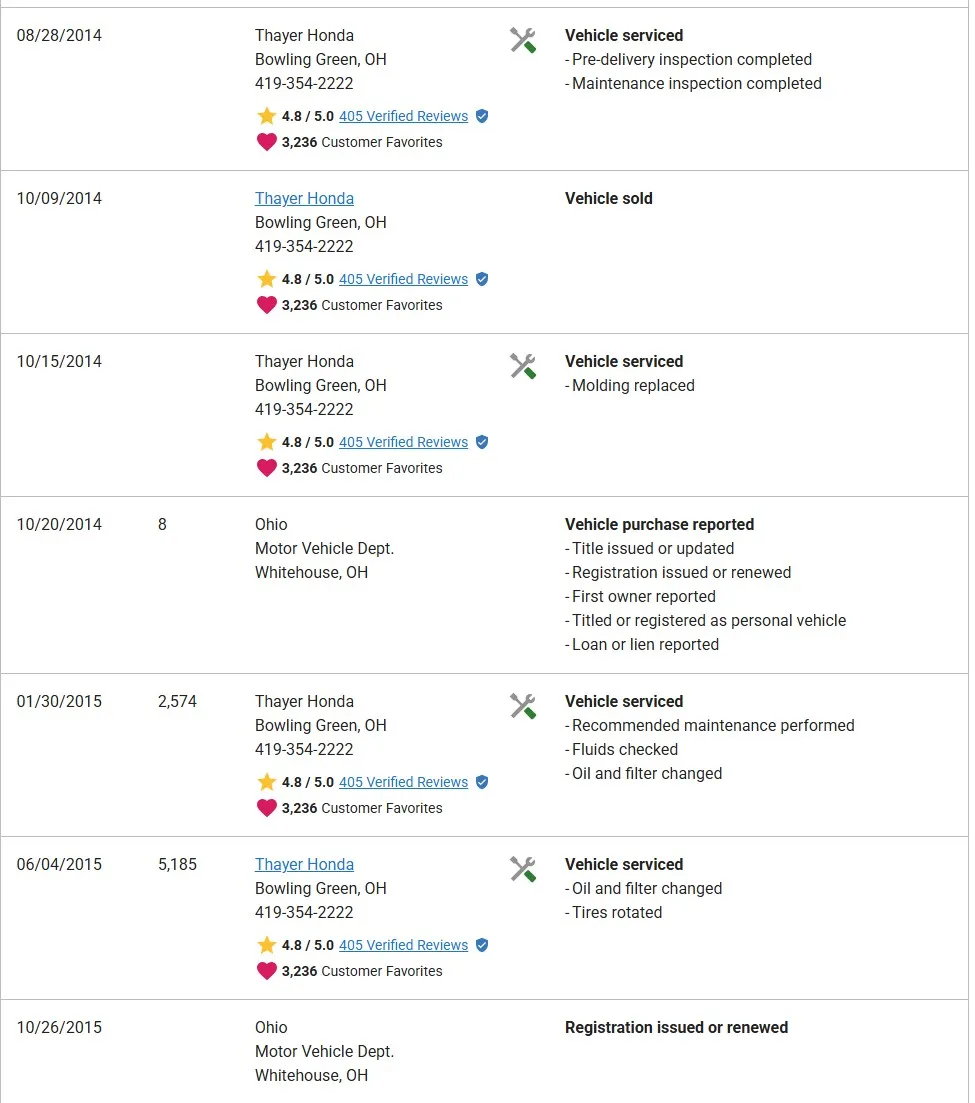Click verified shield badge in 10/09/2014 entry
The width and height of the screenshot is (975, 1103).
coord(482,279)
